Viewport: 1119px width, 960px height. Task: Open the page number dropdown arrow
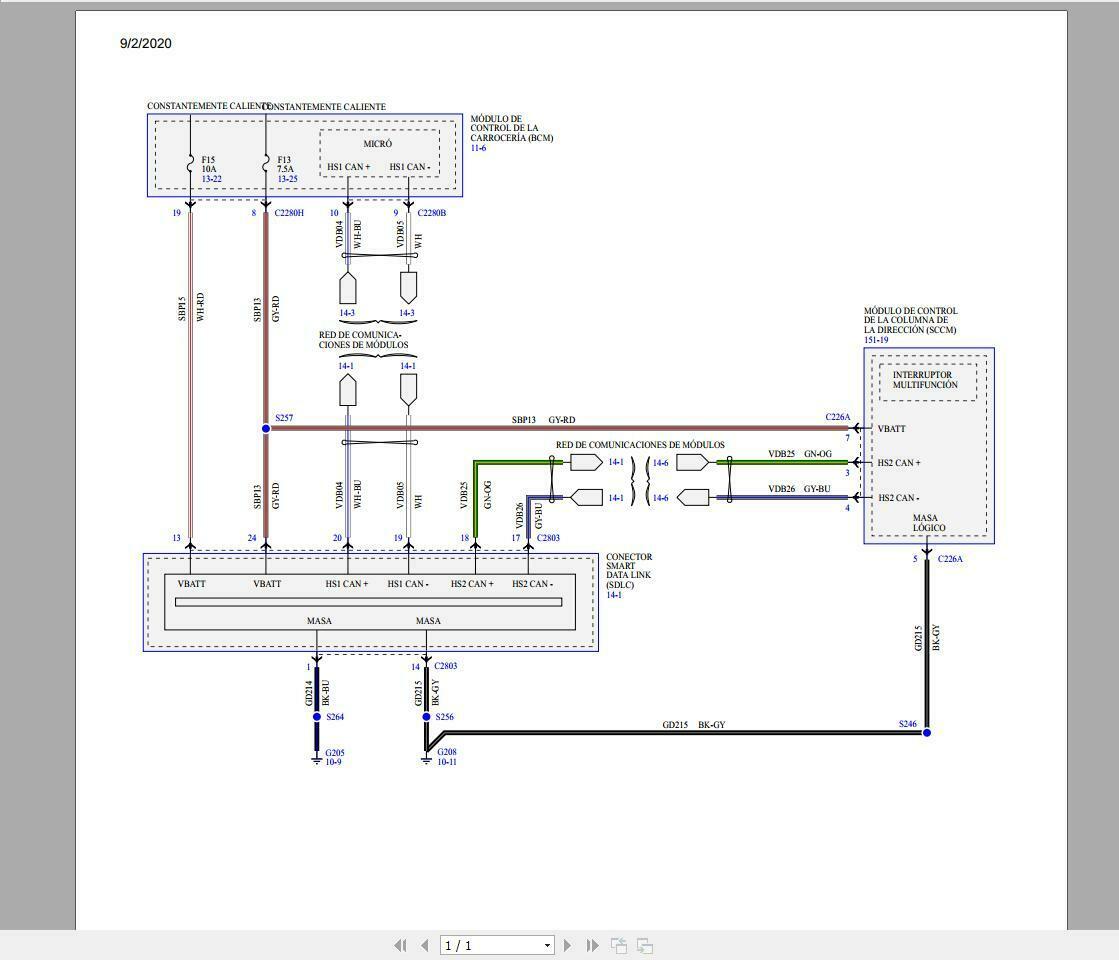tap(547, 945)
